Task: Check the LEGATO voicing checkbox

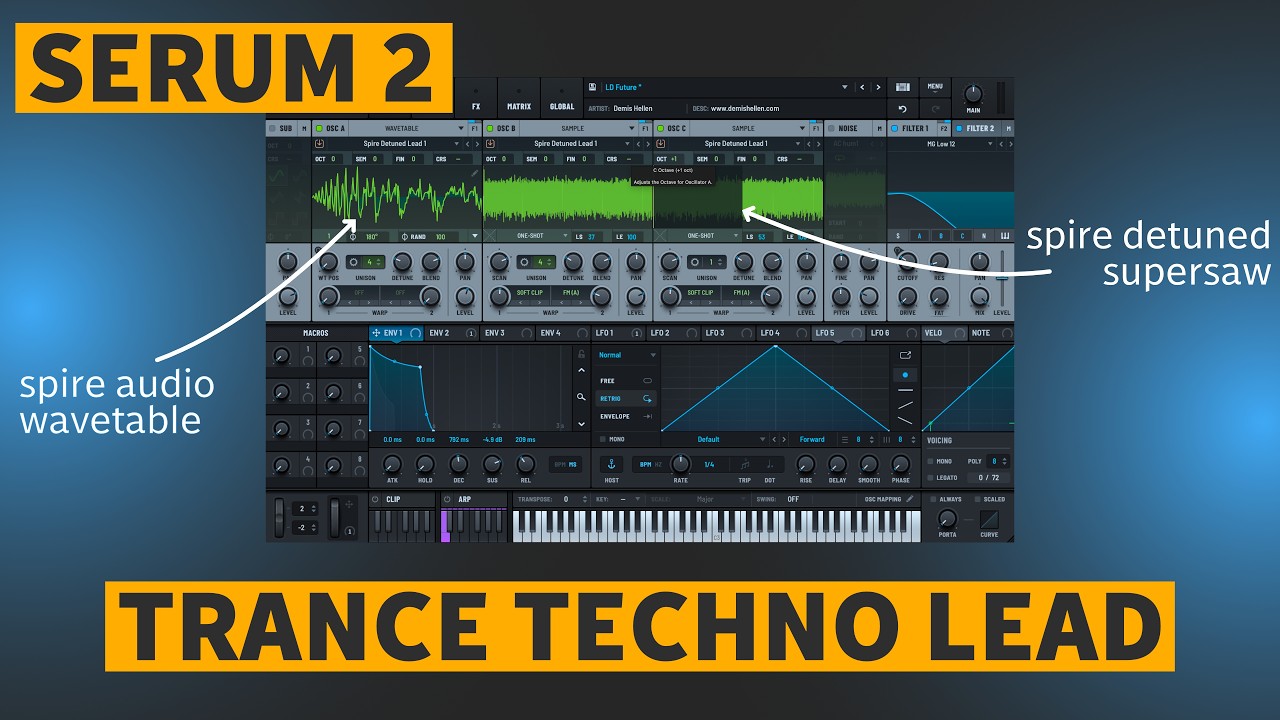Action: click(x=930, y=478)
